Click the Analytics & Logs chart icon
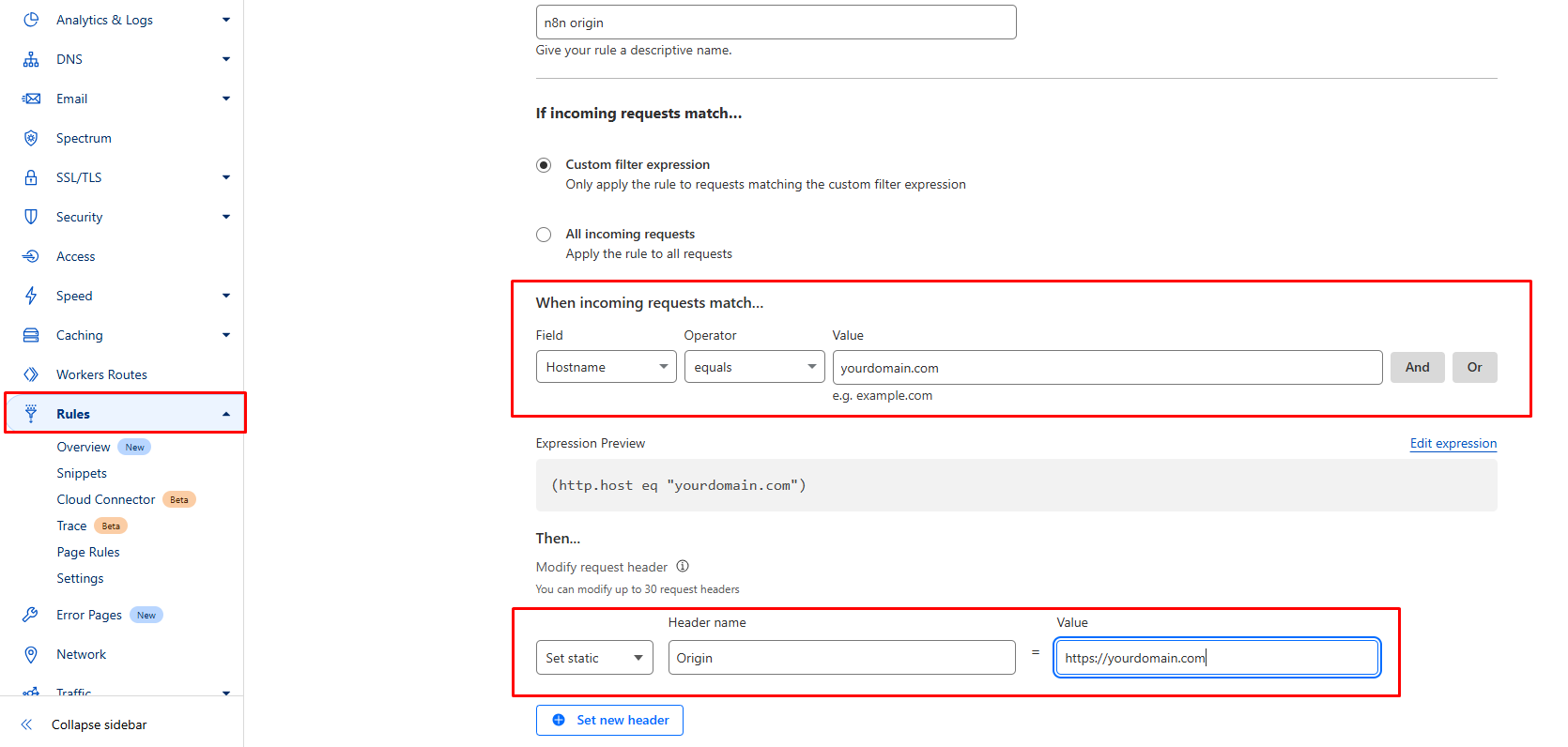The width and height of the screenshot is (1568, 747). 31,20
